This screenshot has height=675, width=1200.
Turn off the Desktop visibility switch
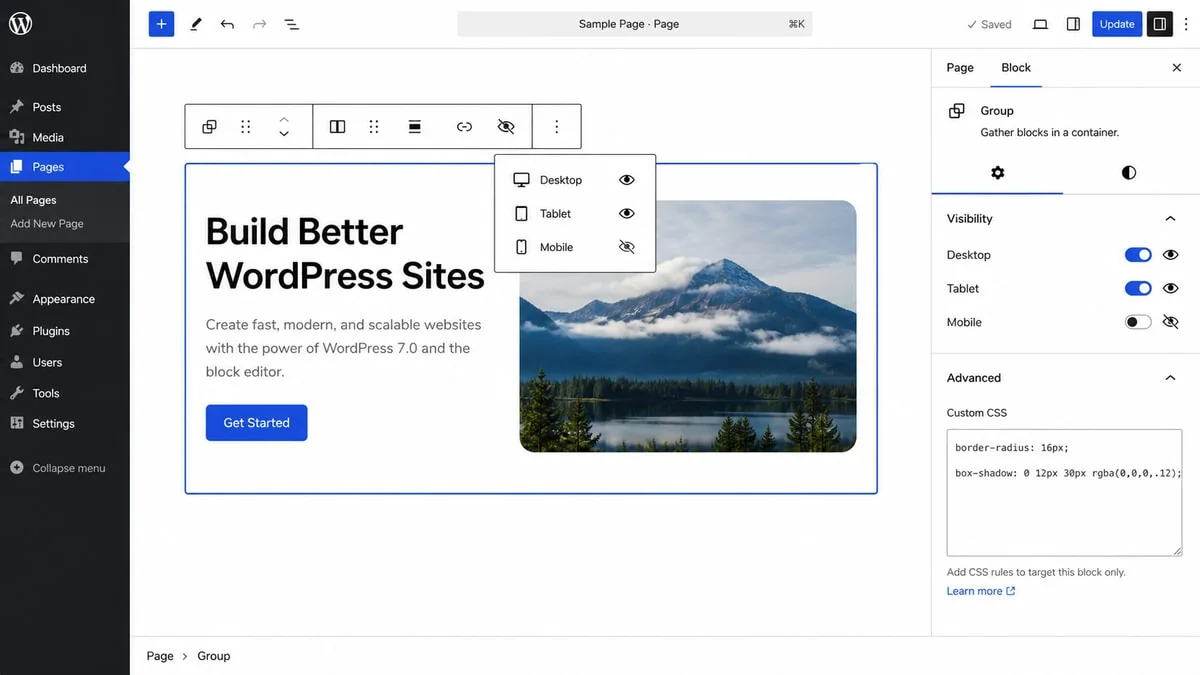[x=1138, y=255]
